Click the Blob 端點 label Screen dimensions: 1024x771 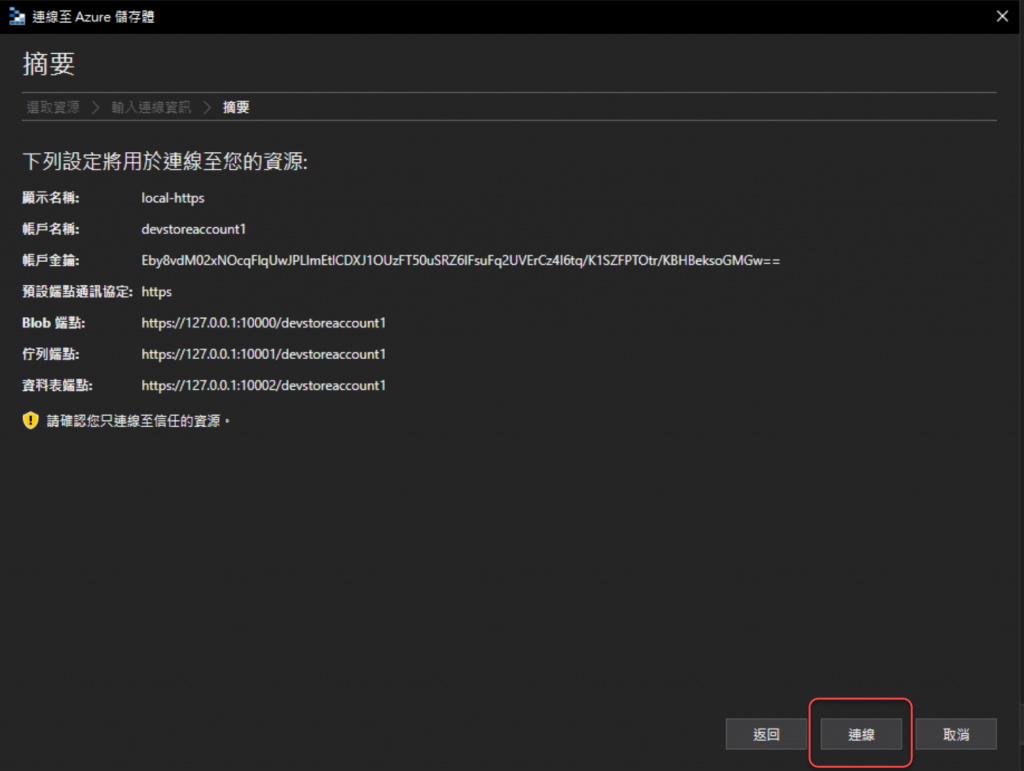[x=54, y=323]
